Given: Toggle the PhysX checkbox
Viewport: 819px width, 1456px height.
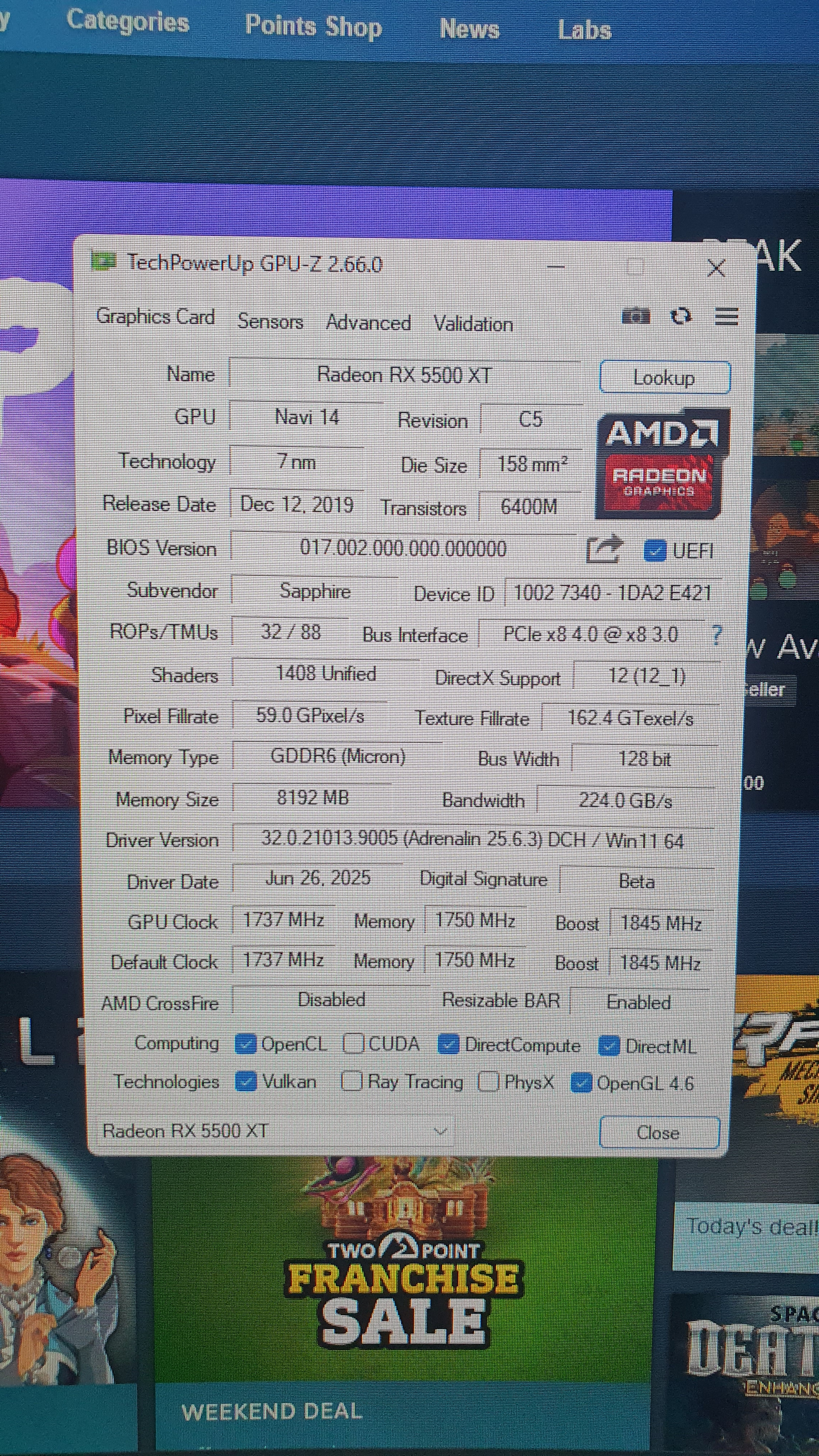Looking at the screenshot, I should coord(488,1082).
